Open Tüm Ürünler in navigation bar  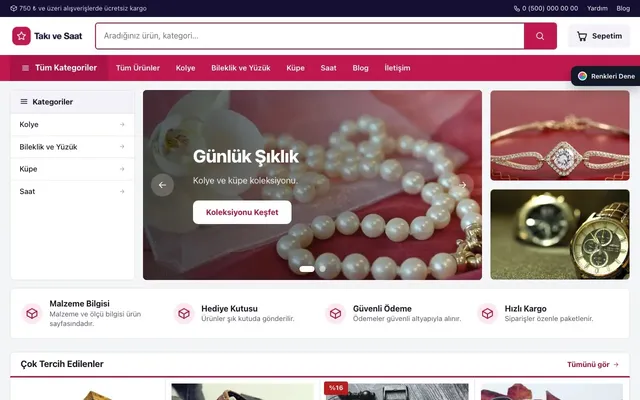pyautogui.click(x=138, y=68)
